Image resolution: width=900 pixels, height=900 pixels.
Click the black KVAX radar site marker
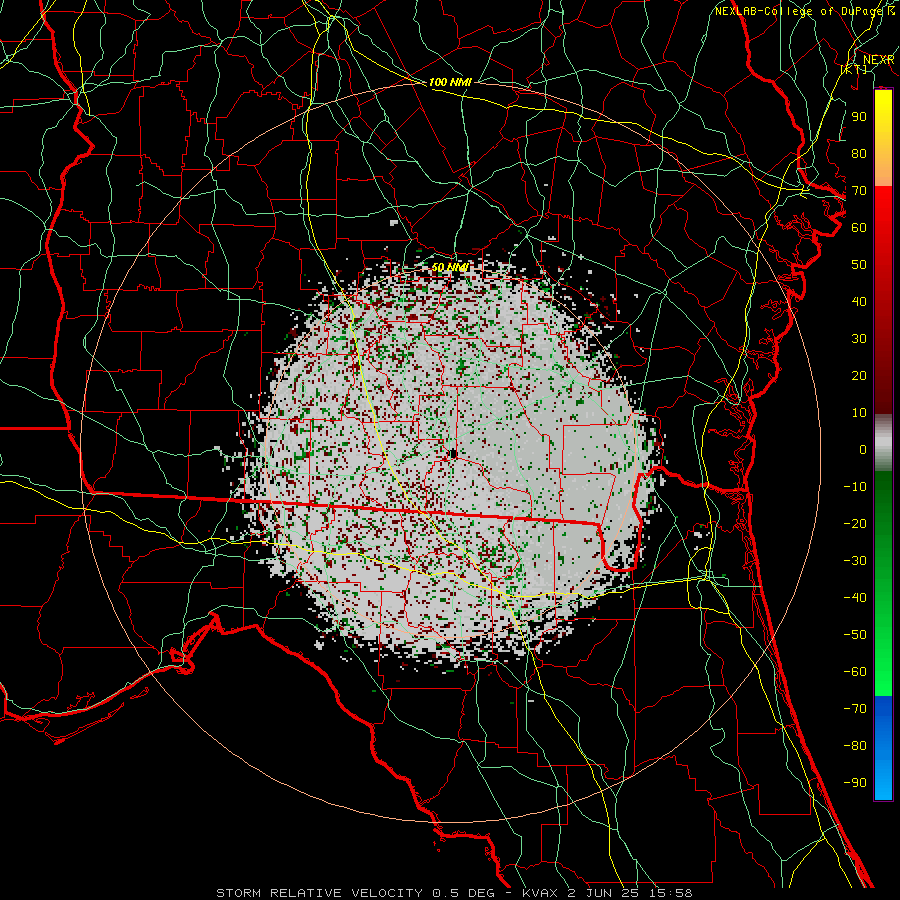tap(453, 454)
